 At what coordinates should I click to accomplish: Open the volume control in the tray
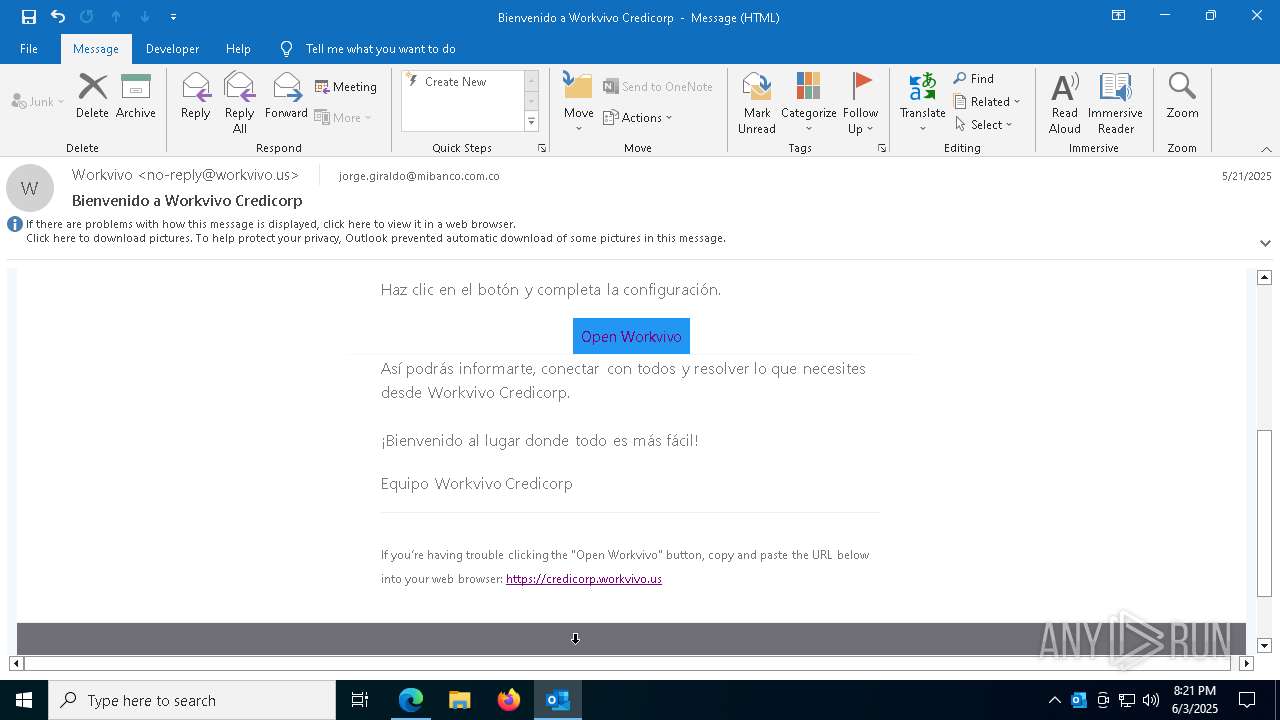point(1151,700)
